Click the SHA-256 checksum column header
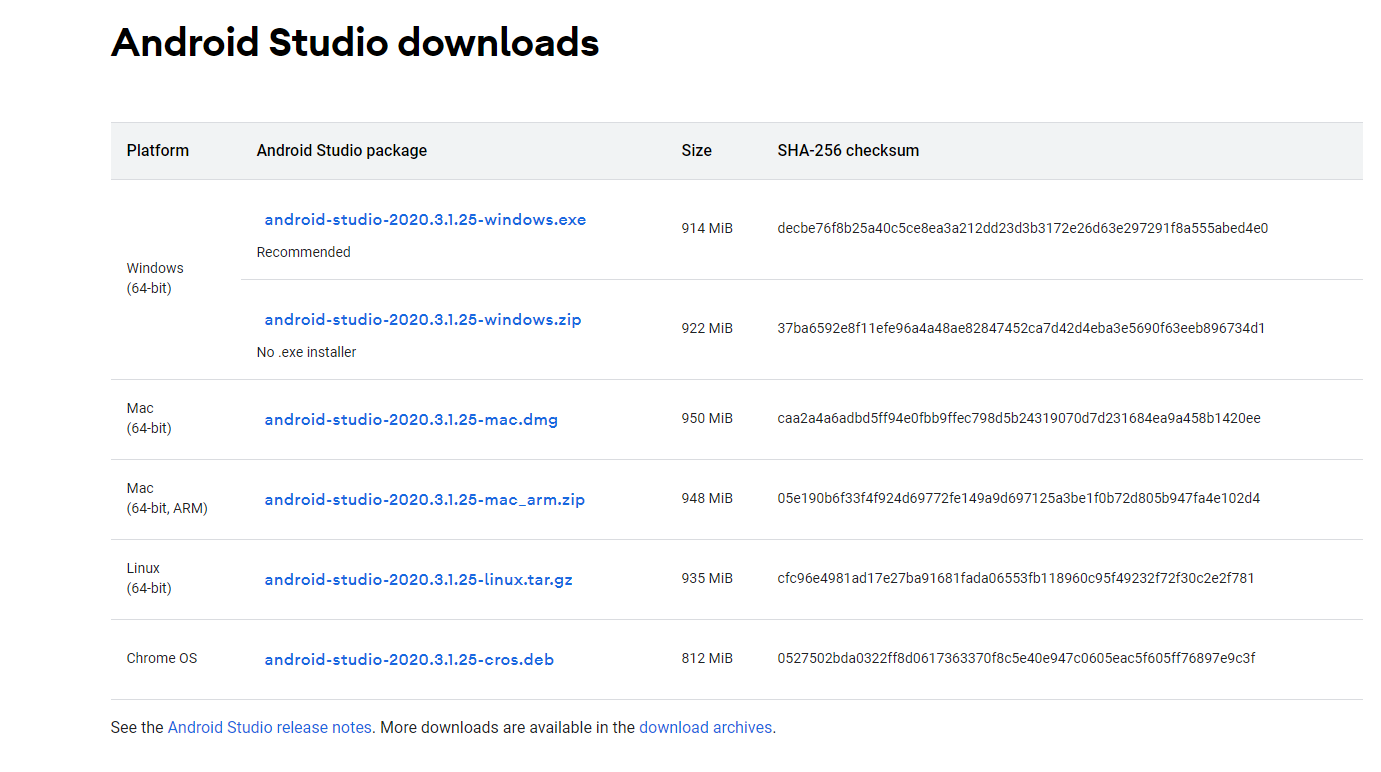This screenshot has height=772, width=1381. coord(848,150)
